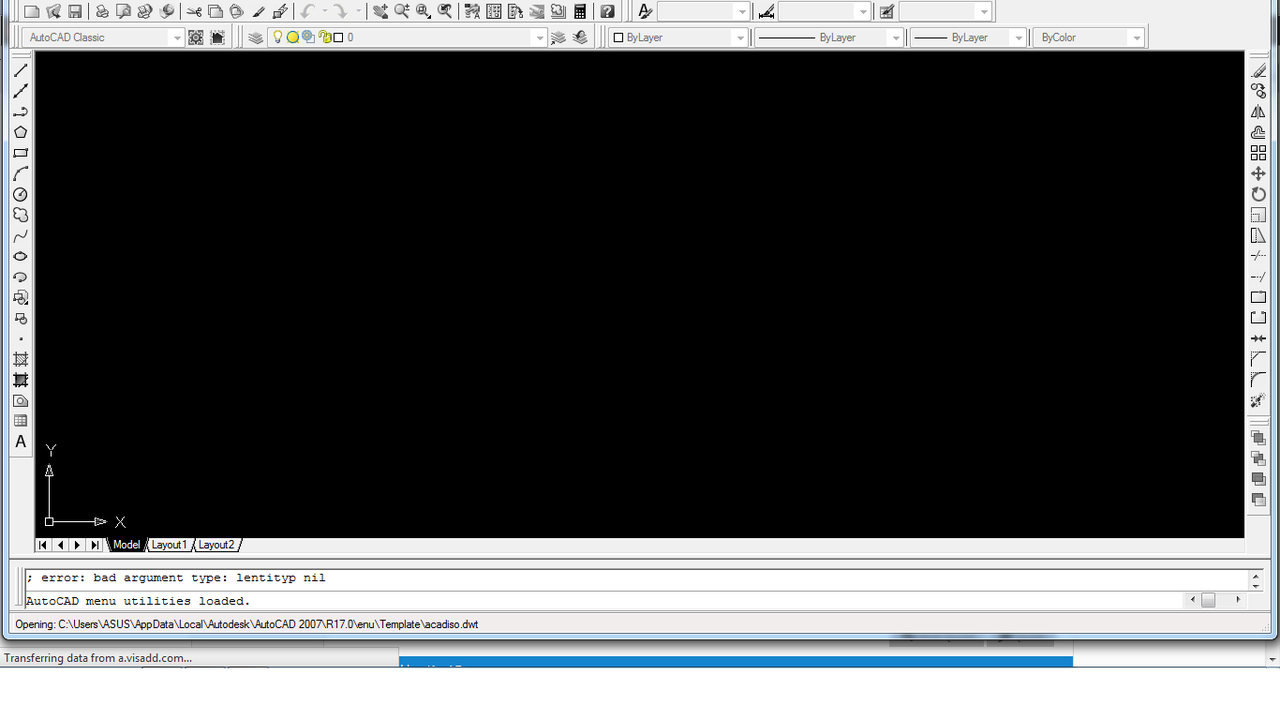Viewport: 1280px width, 720px height.
Task: Open the AutoCAD Classic workspace dropdown
Action: pos(177,38)
